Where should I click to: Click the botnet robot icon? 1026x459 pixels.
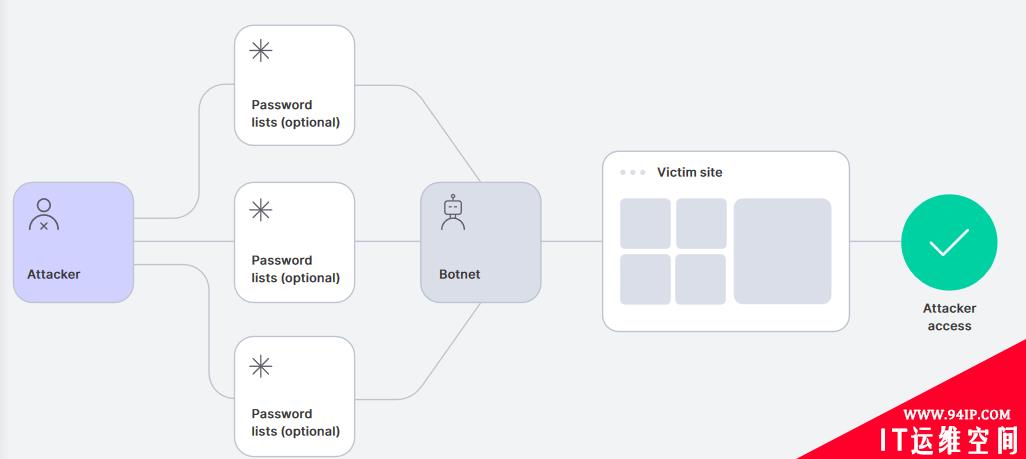453,211
